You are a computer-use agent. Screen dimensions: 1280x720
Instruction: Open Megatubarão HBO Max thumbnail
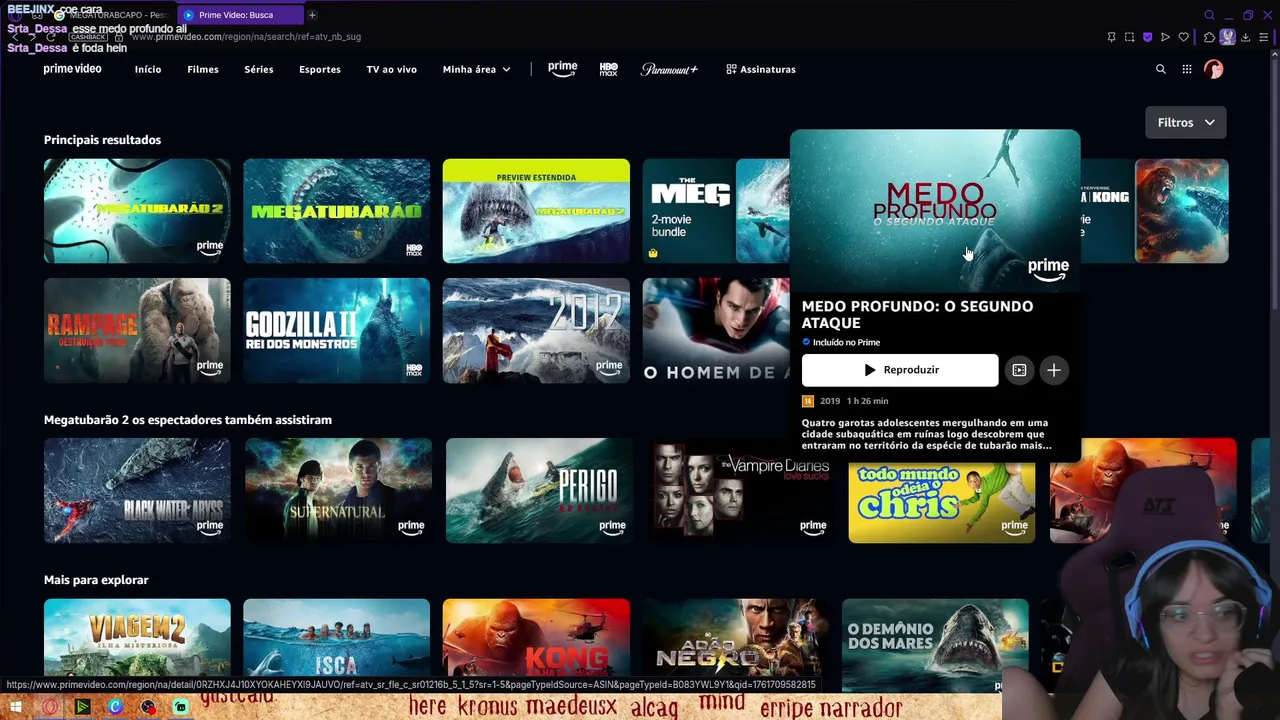pos(336,211)
